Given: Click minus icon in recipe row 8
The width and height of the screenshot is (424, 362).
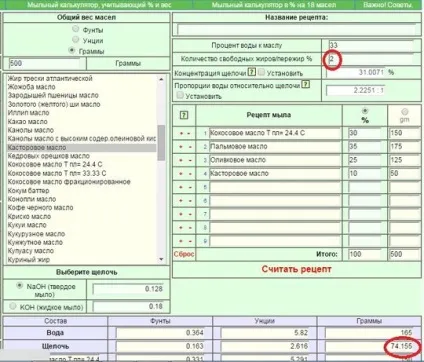Looking at the screenshot, I should (x=189, y=228).
